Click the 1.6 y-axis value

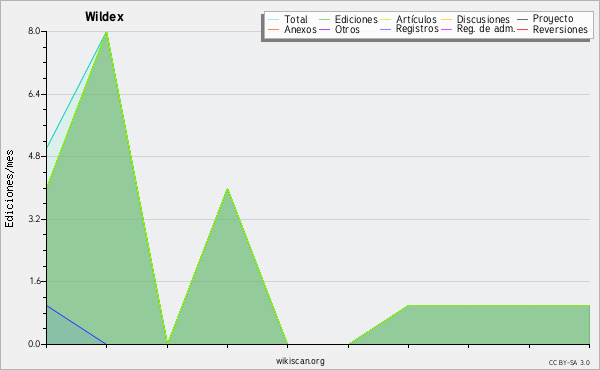(35, 281)
